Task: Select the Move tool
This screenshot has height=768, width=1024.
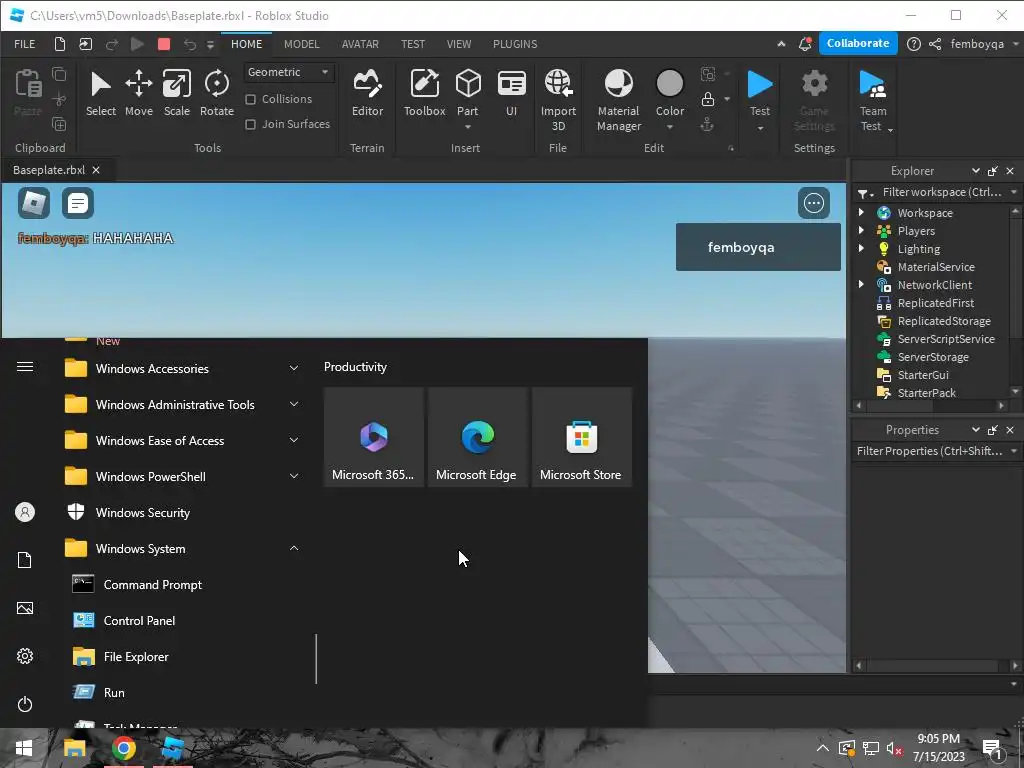Action: 138,93
